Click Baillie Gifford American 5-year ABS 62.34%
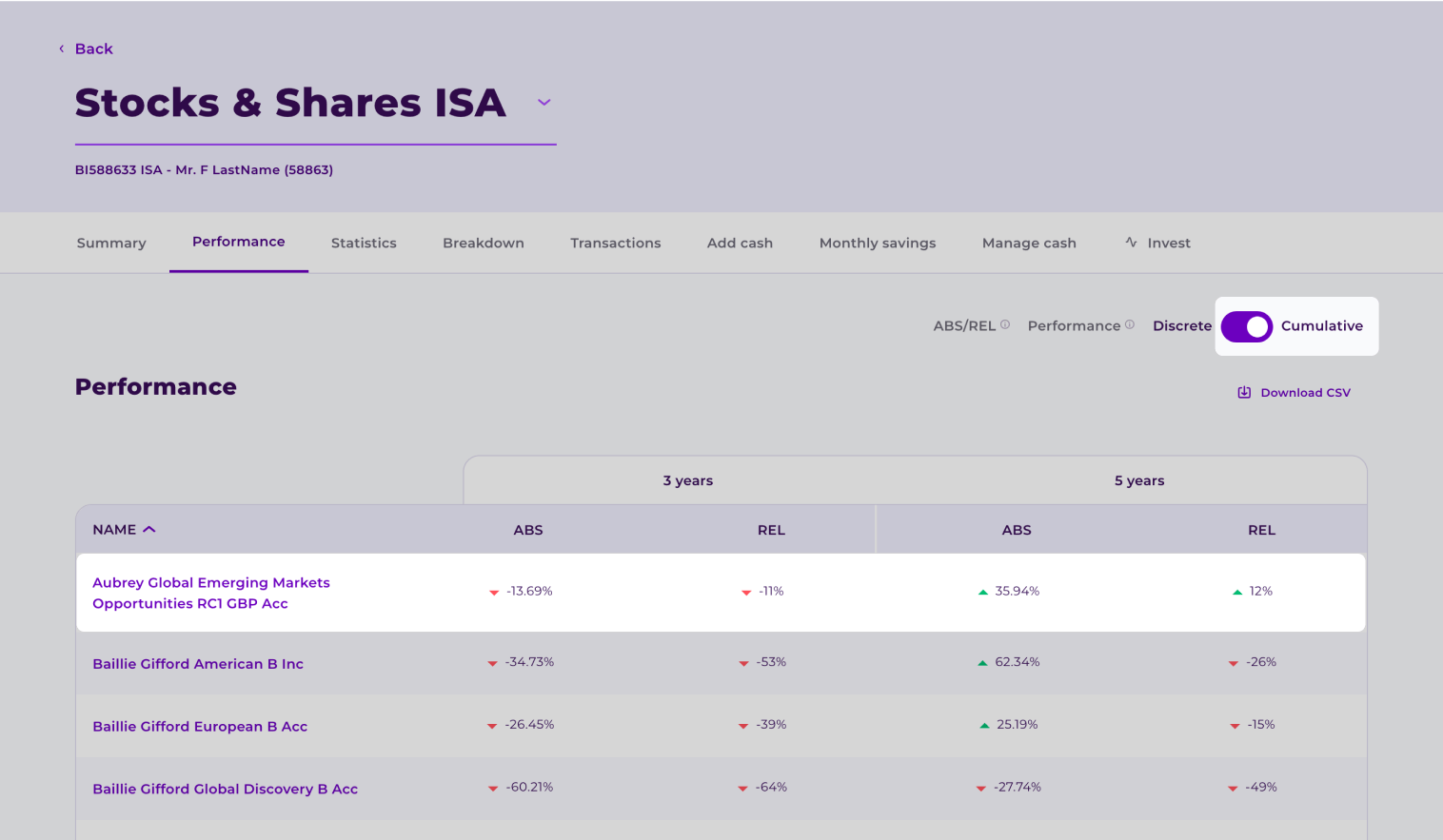Screen dimensions: 1443x840 point(1018,662)
